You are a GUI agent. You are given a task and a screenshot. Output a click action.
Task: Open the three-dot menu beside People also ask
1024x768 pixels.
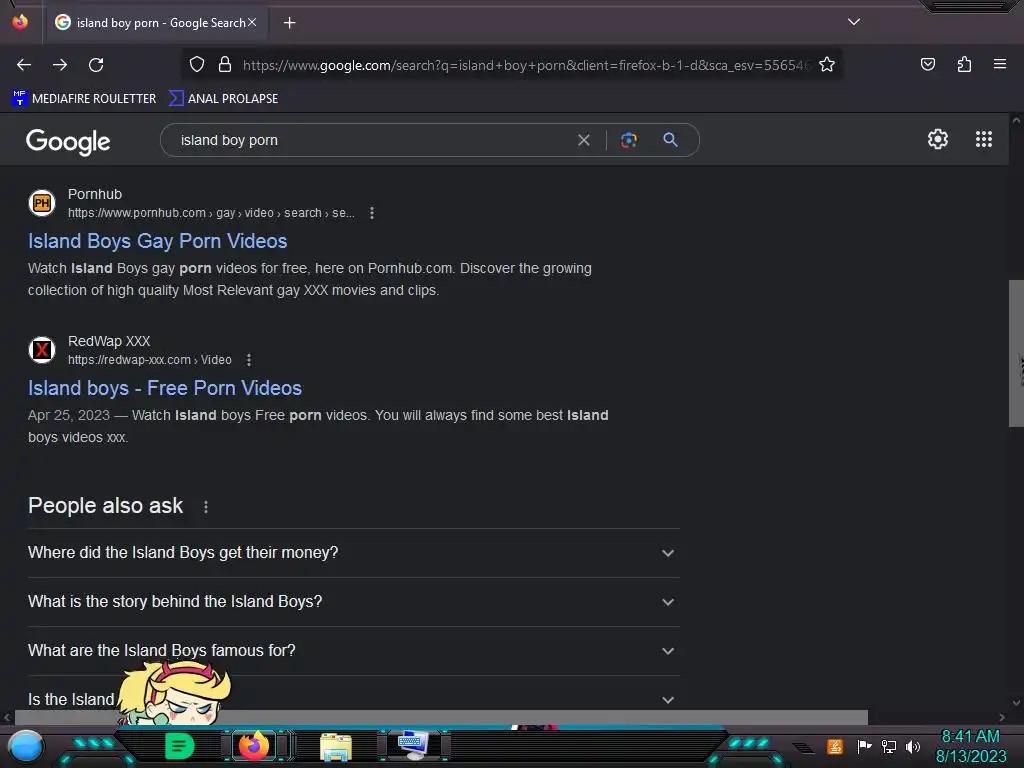point(206,507)
